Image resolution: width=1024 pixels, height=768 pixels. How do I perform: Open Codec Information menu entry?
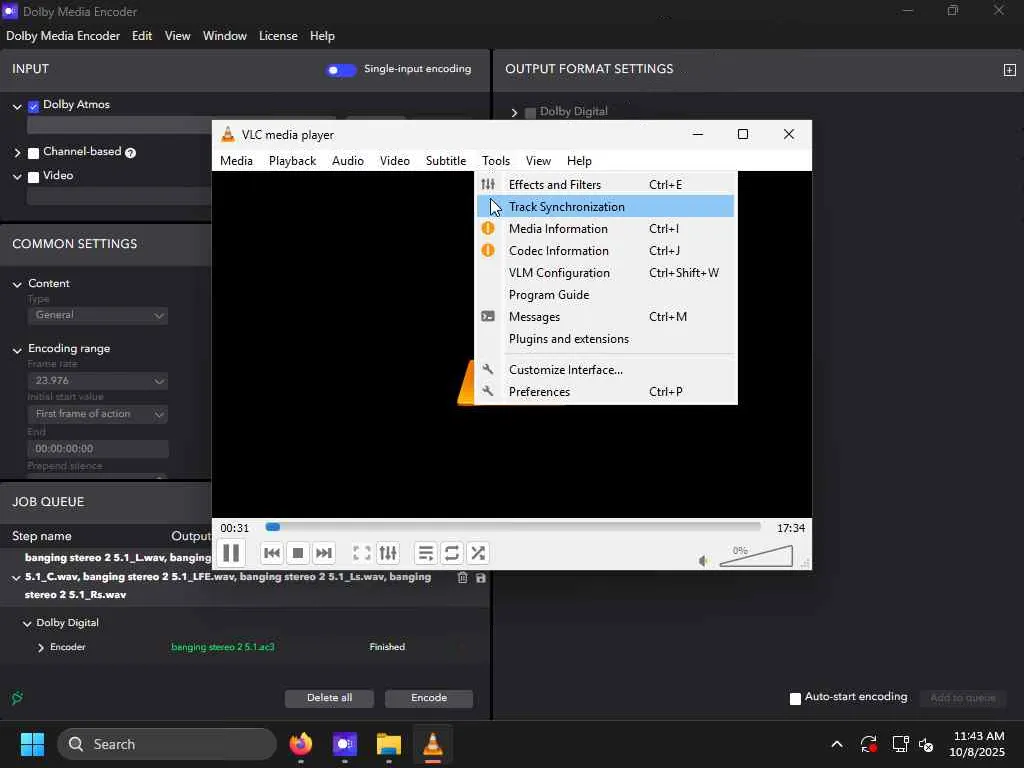605,251
